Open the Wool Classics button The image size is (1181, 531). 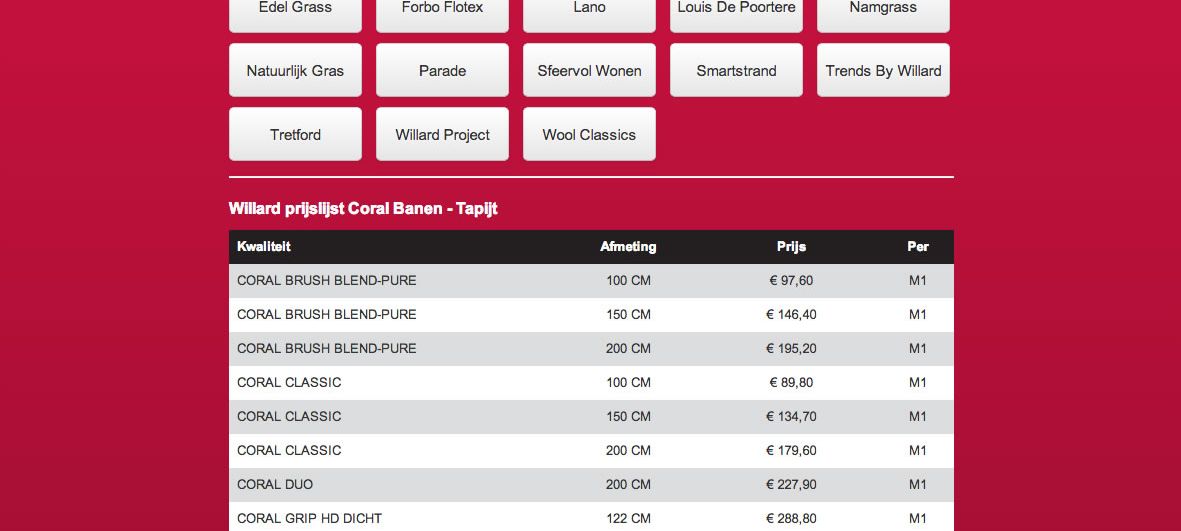click(x=589, y=134)
